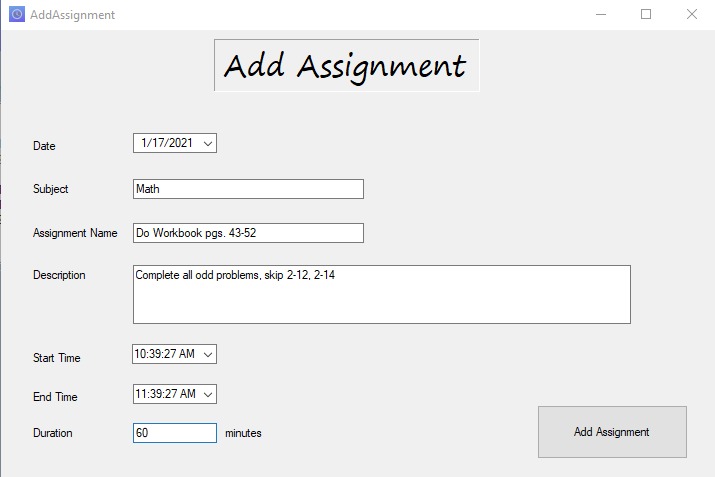Click the 1/17/2021 date value
The height and width of the screenshot is (477, 715).
167,143
